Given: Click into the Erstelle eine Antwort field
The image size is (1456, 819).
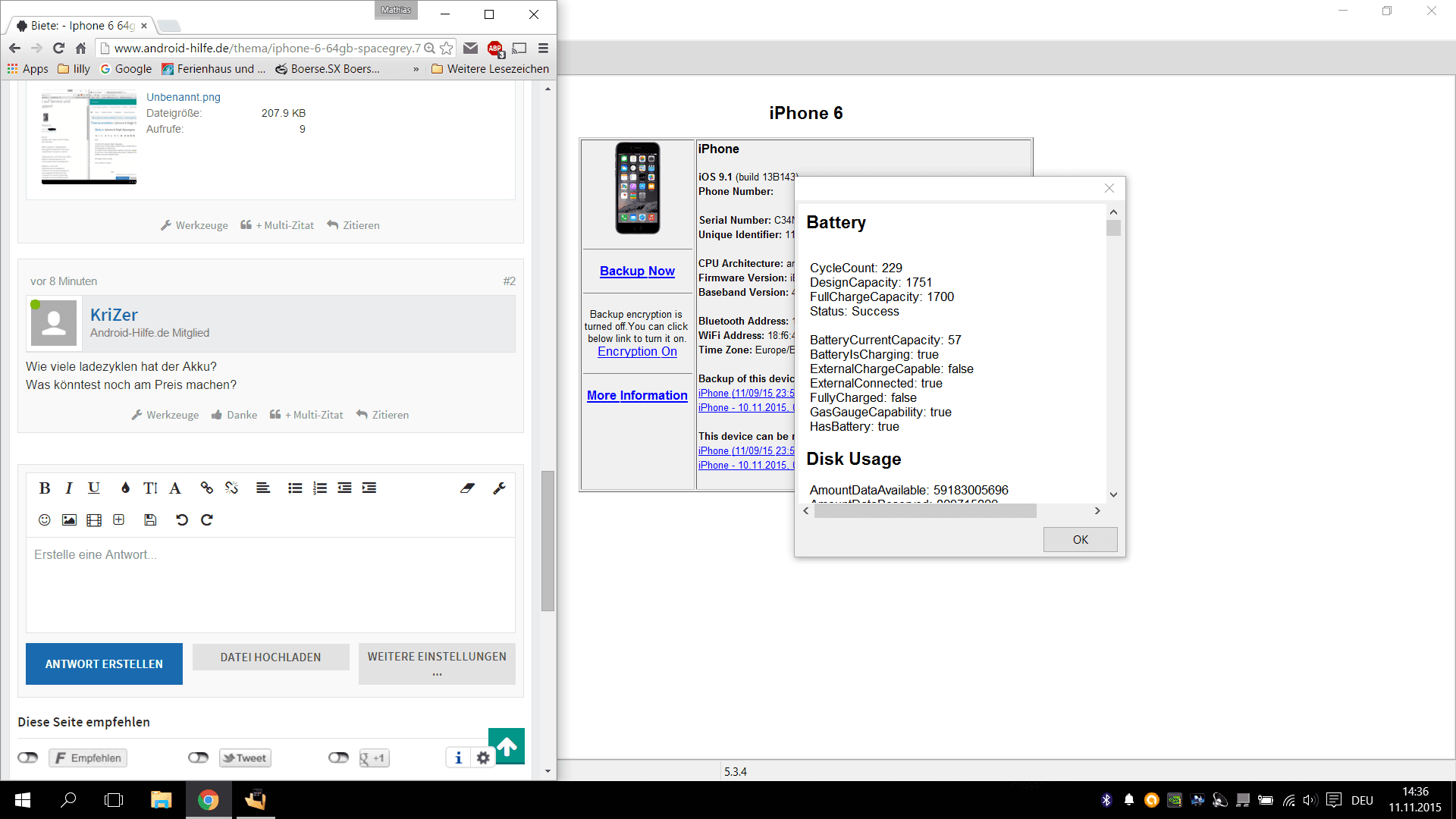Looking at the screenshot, I should pos(271,585).
